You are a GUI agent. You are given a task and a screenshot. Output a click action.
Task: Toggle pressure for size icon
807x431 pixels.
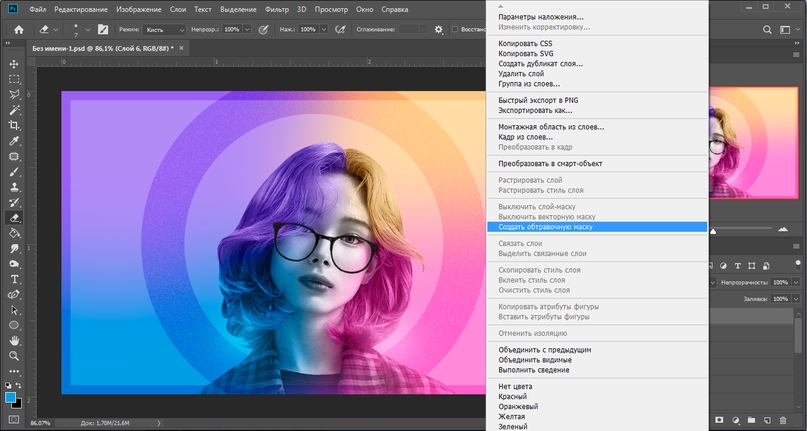tap(340, 29)
